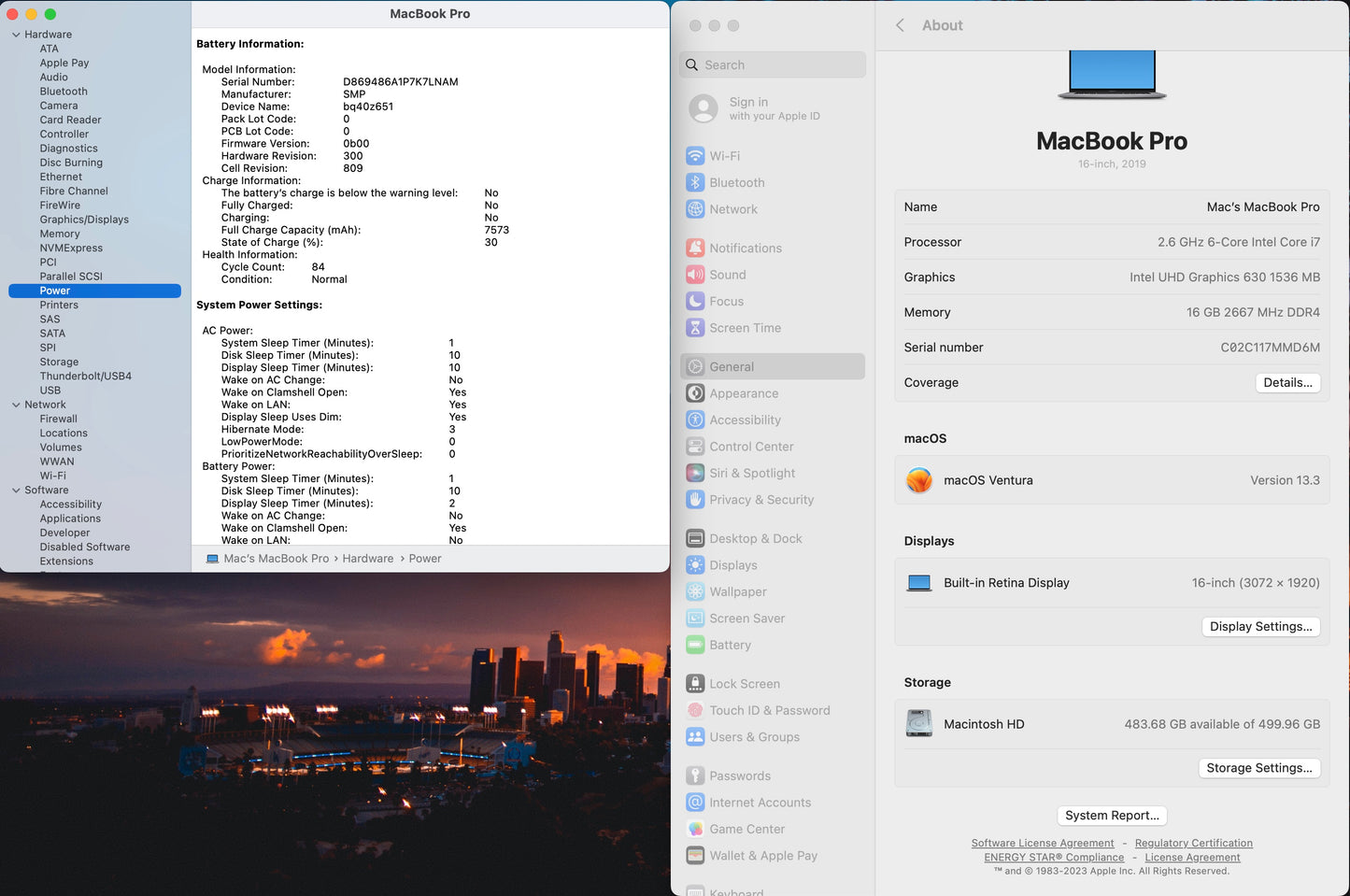
Task: Collapse the Software tree section
Action: 16,491
